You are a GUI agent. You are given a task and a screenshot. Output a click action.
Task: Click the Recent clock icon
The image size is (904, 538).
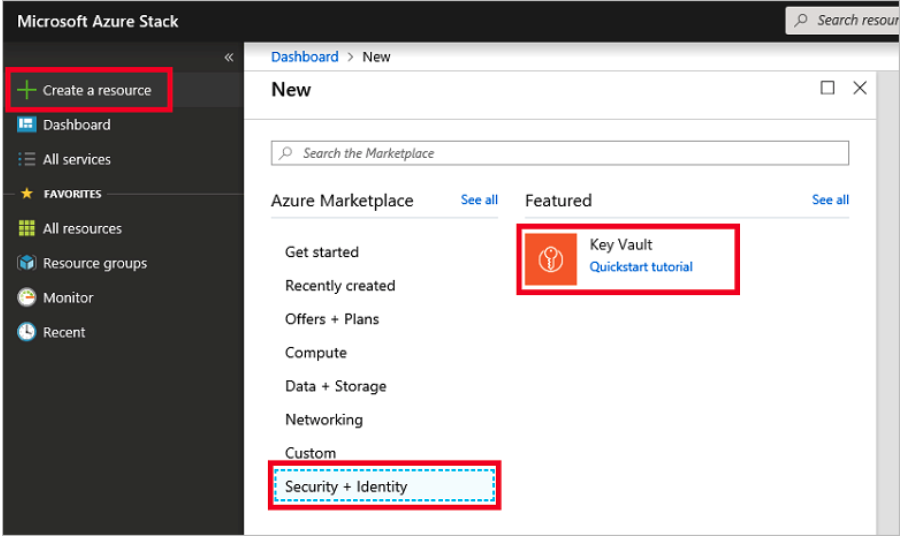tap(27, 332)
